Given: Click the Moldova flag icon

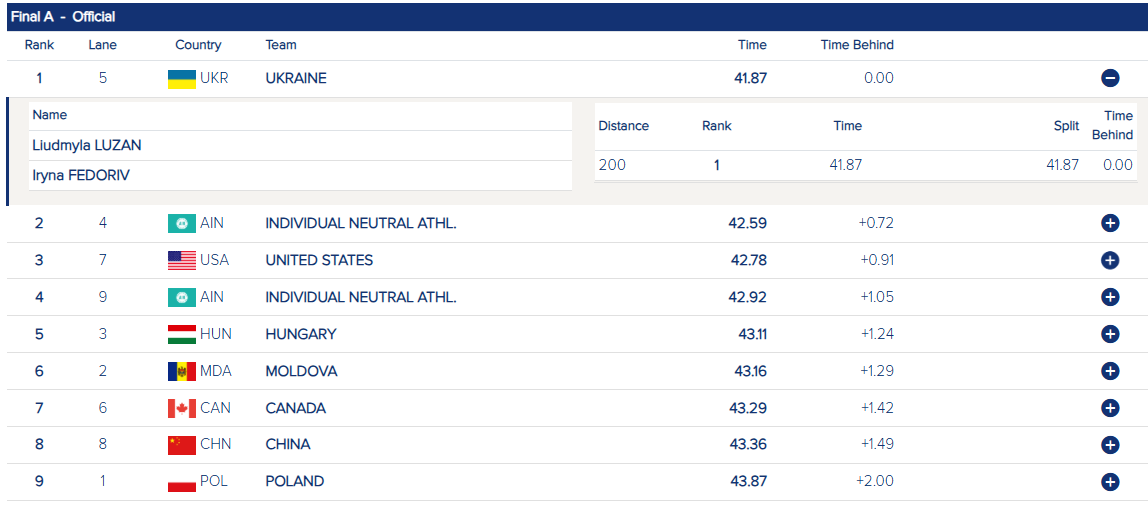Looking at the screenshot, I should click(181, 372).
